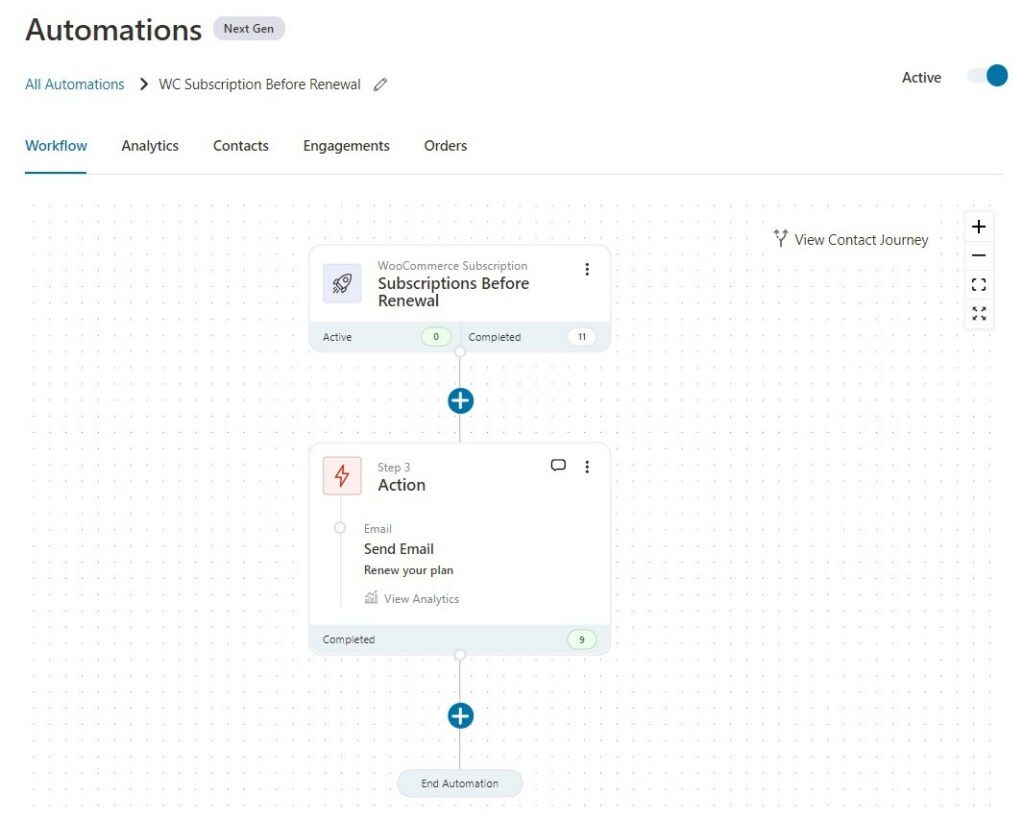Click the trigger Completed count badge 11

point(581,337)
